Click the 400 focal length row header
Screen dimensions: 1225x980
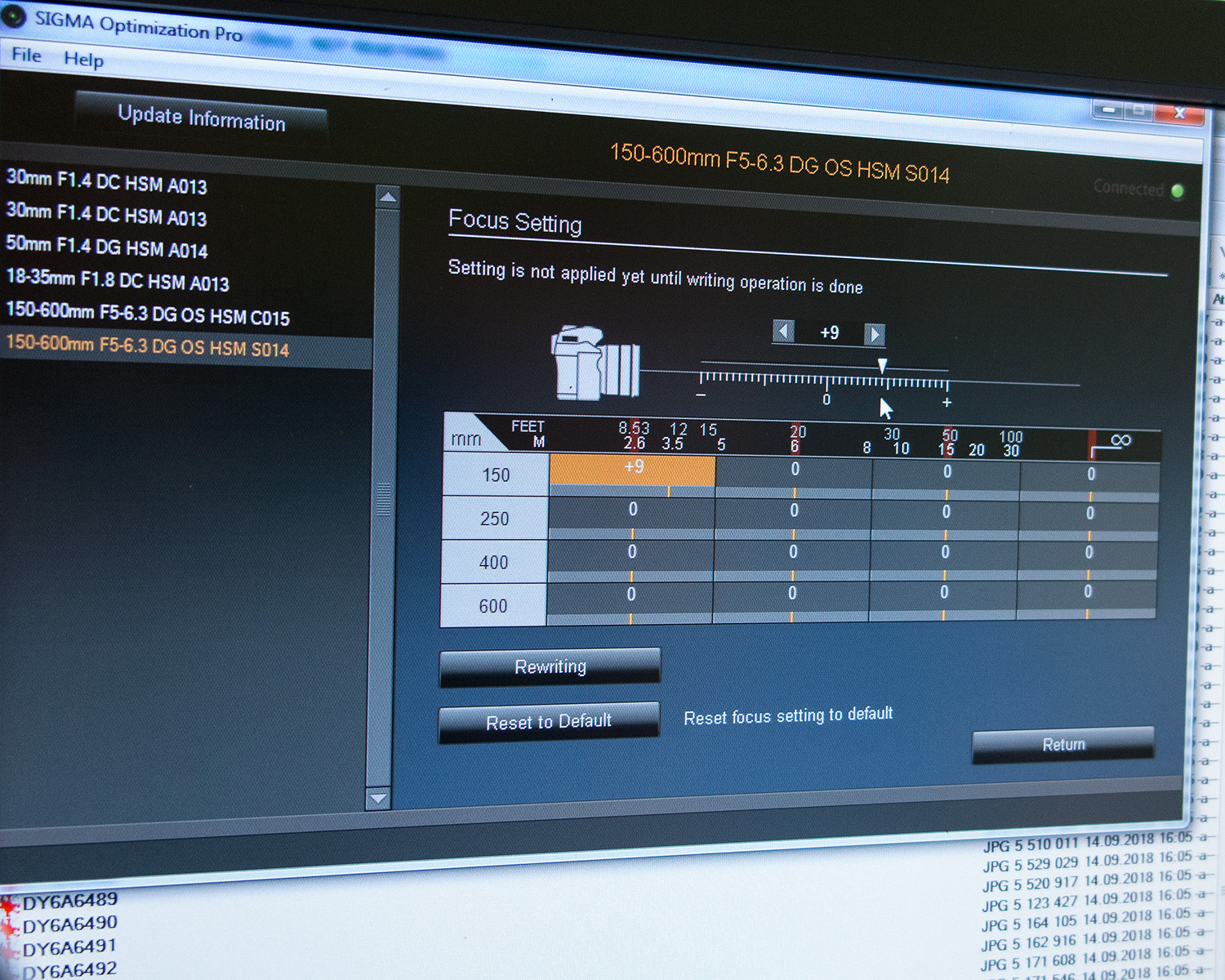(494, 562)
